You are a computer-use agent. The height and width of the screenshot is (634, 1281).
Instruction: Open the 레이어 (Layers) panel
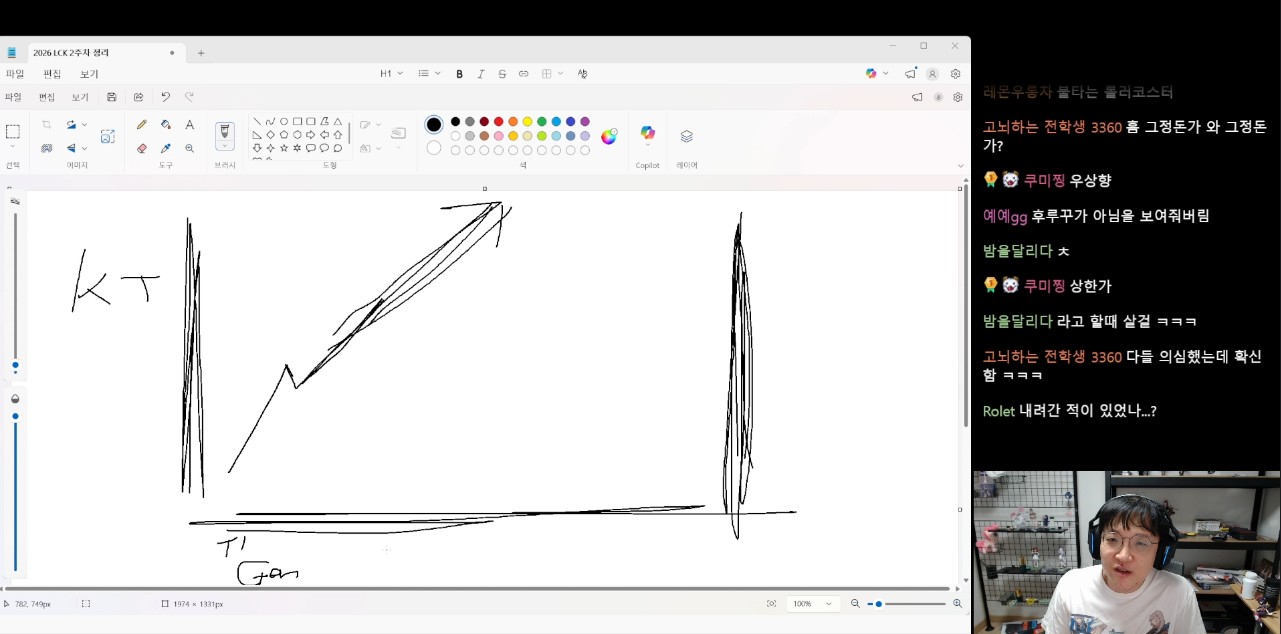tap(686, 133)
